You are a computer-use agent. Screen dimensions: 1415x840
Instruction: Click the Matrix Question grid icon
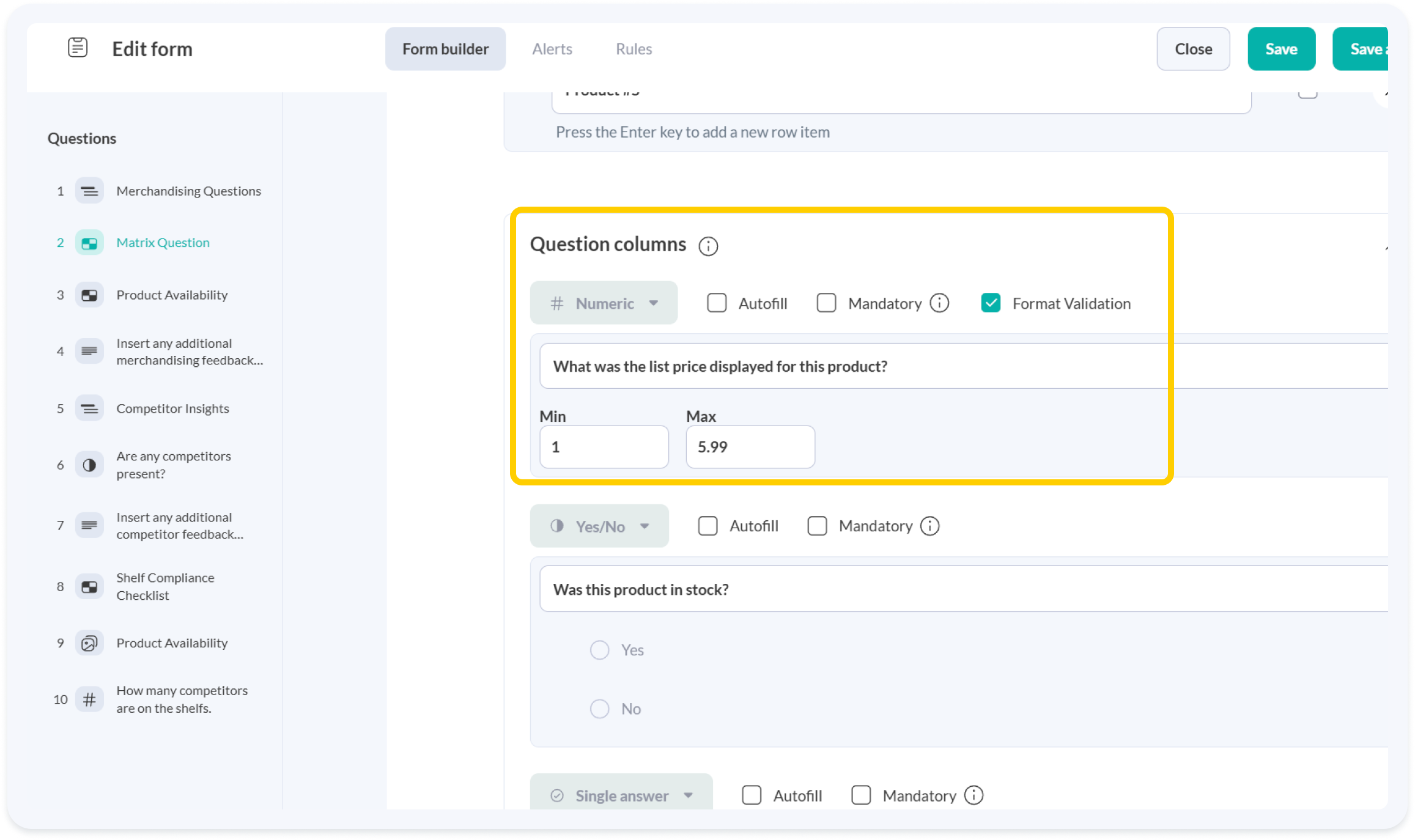pyautogui.click(x=89, y=243)
